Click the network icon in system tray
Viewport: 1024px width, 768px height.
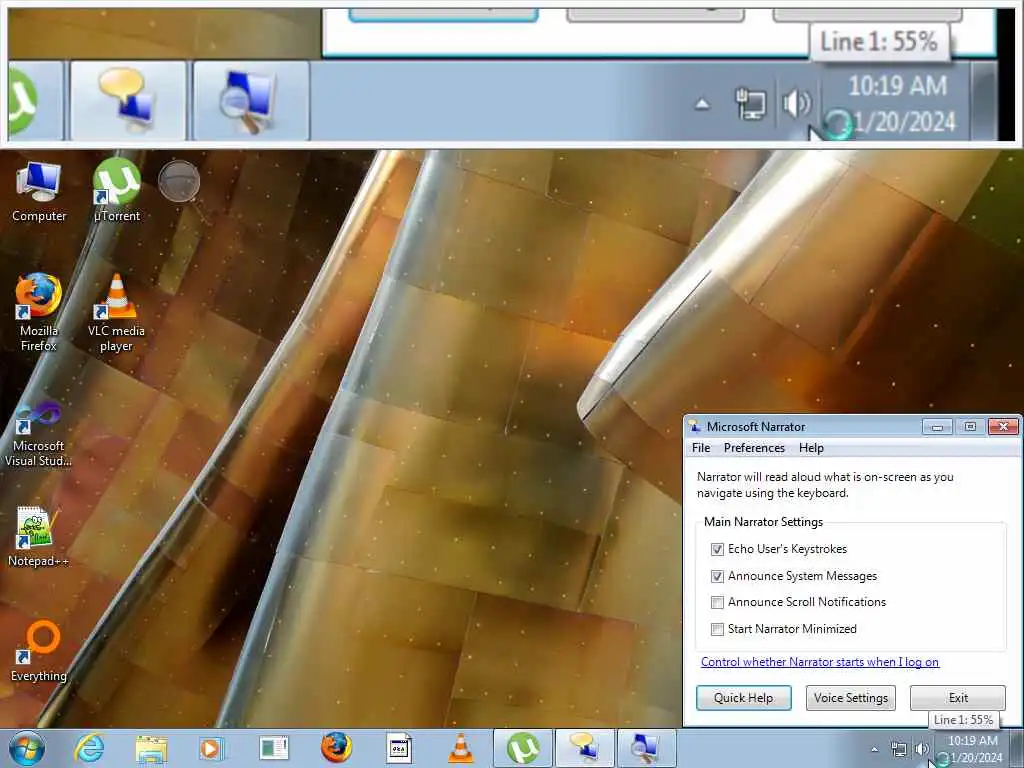pos(899,750)
